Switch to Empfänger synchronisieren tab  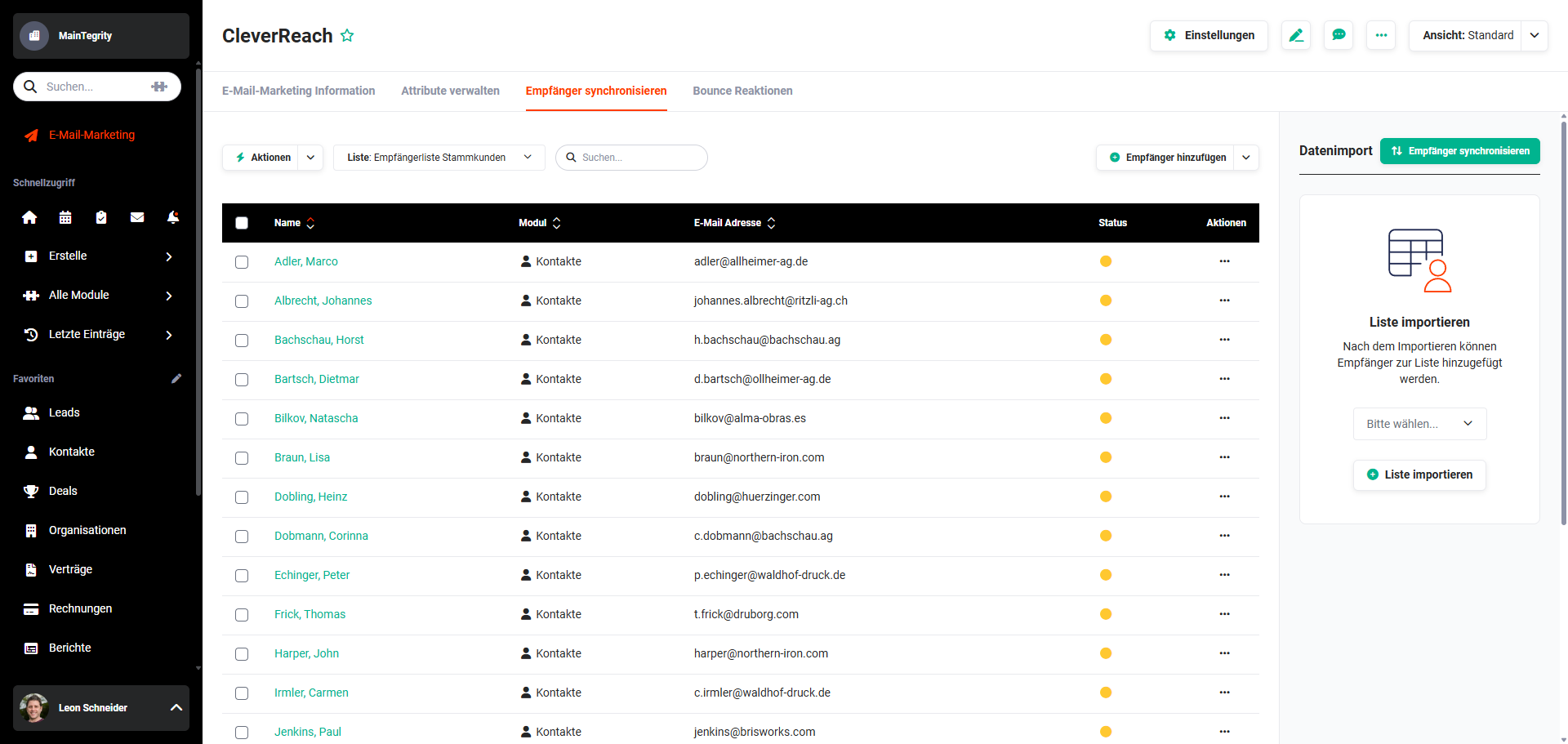point(596,91)
